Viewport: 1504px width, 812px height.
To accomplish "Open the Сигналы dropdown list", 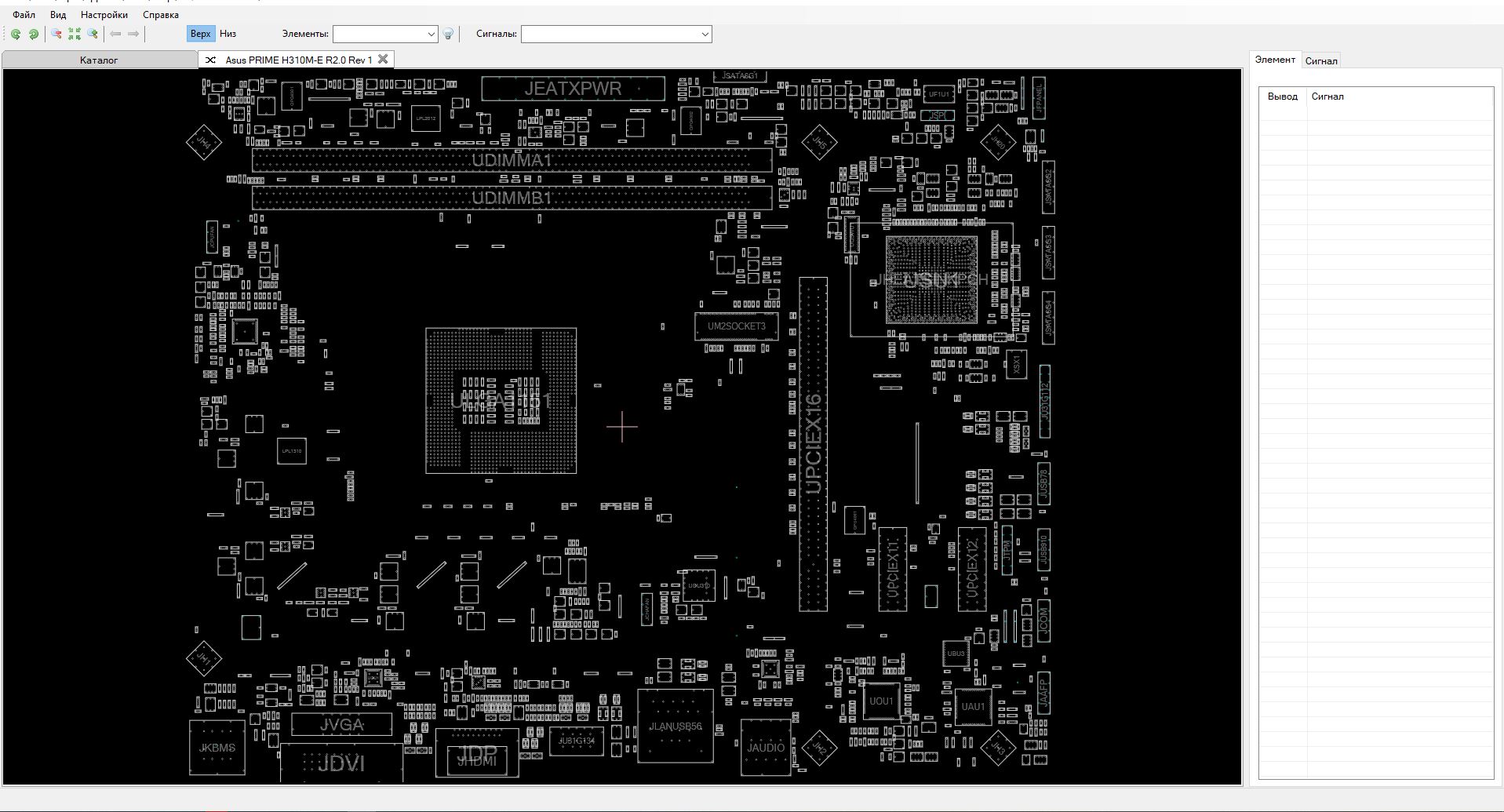I will pos(705,34).
